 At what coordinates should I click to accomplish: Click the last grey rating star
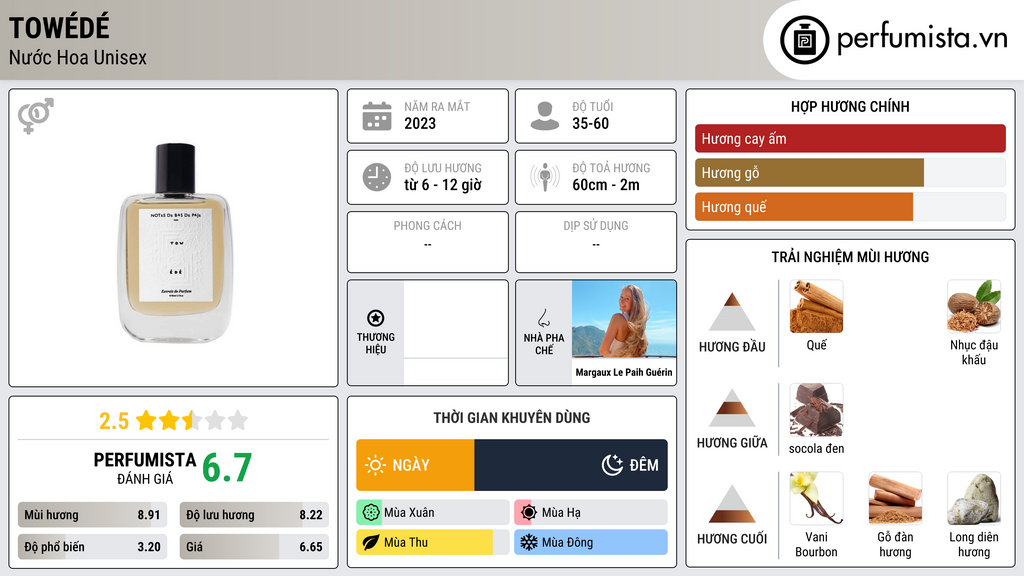[x=238, y=420]
